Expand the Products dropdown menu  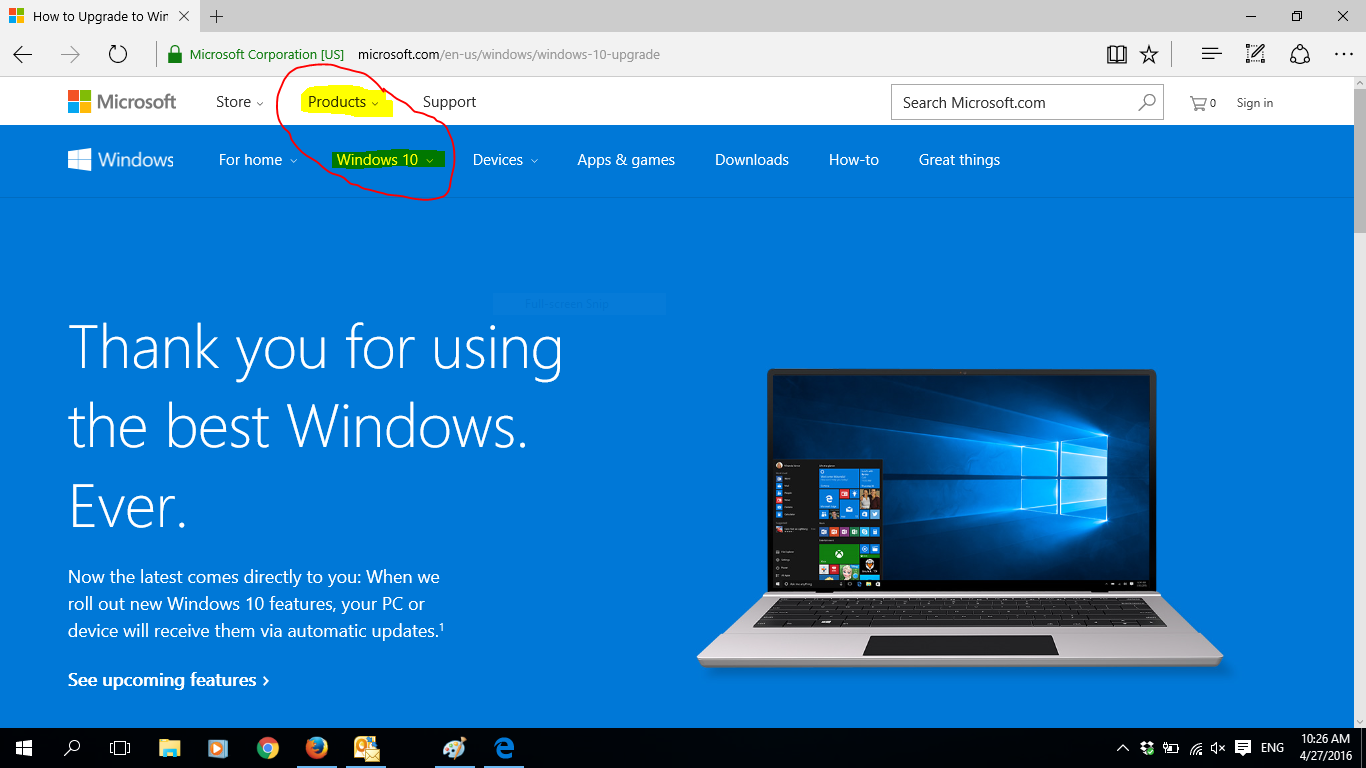343,102
